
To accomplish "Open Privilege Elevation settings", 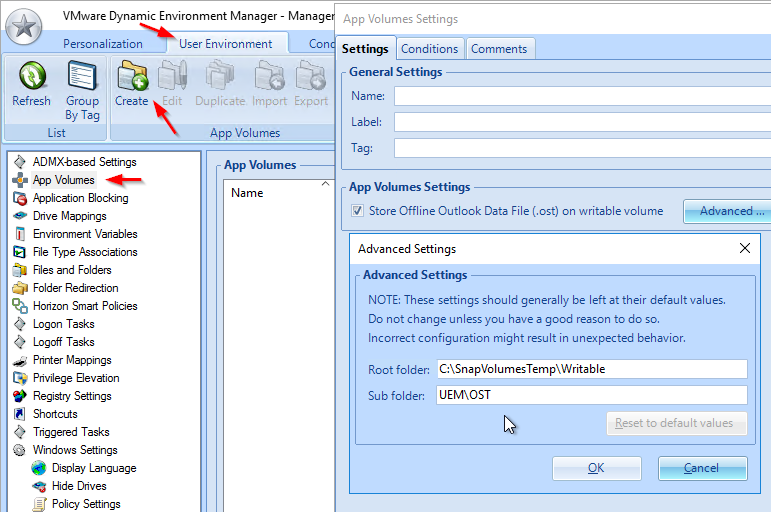I will 76,378.
